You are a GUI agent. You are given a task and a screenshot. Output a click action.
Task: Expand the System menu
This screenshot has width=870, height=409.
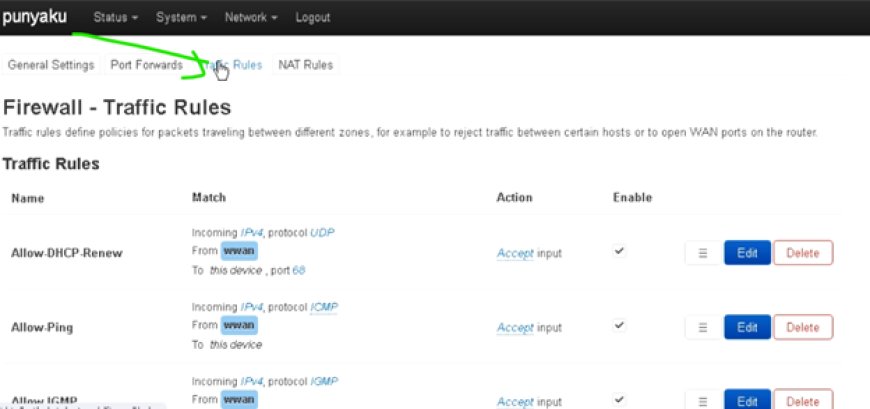point(181,18)
